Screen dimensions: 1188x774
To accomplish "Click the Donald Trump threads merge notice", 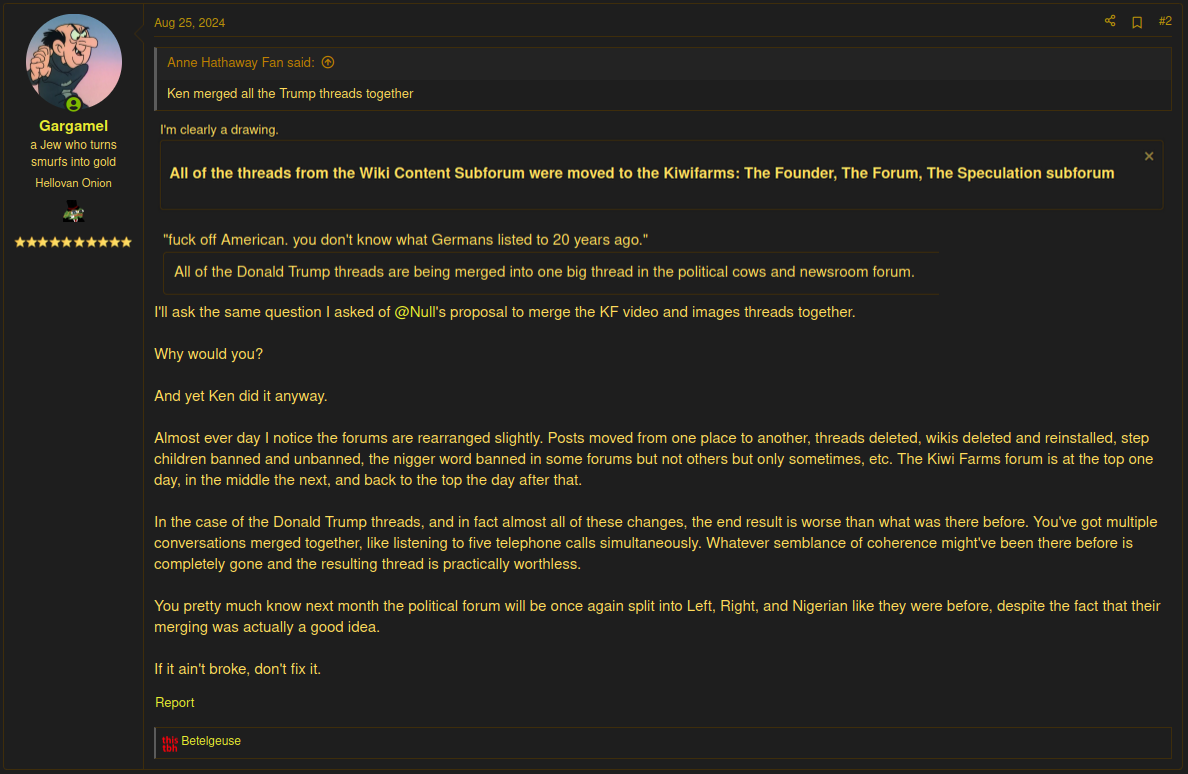I will 544,272.
